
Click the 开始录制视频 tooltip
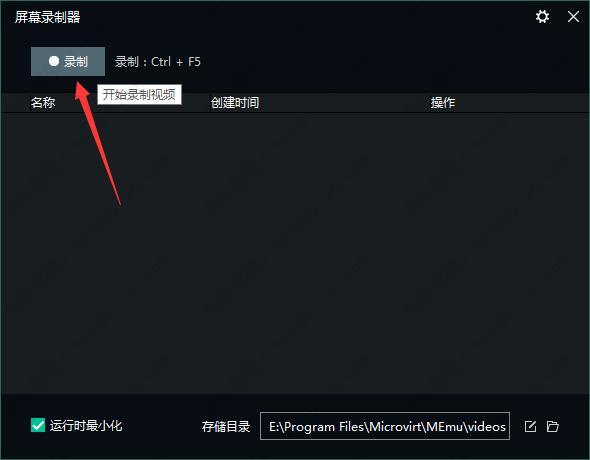point(139,94)
